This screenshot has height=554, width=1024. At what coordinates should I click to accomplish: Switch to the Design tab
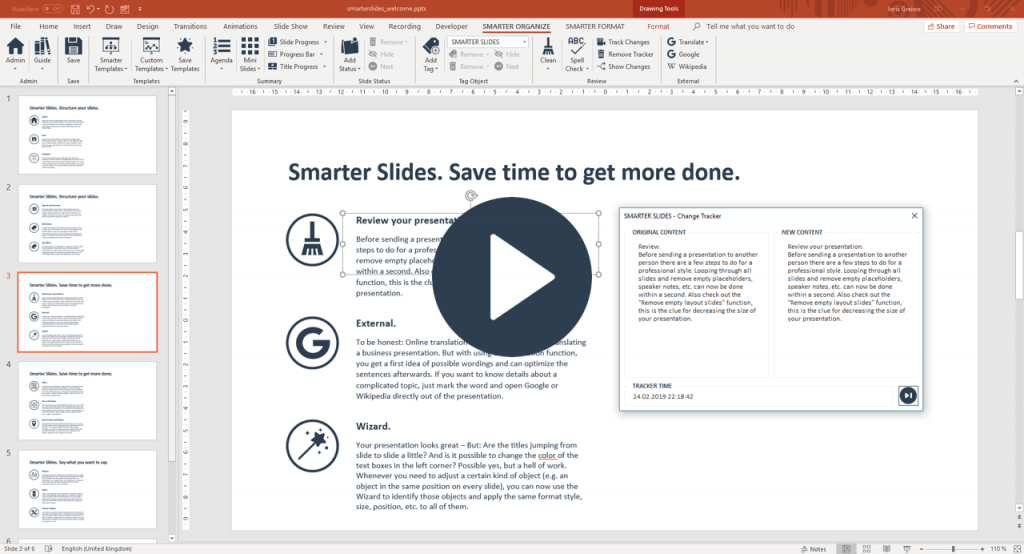point(148,26)
